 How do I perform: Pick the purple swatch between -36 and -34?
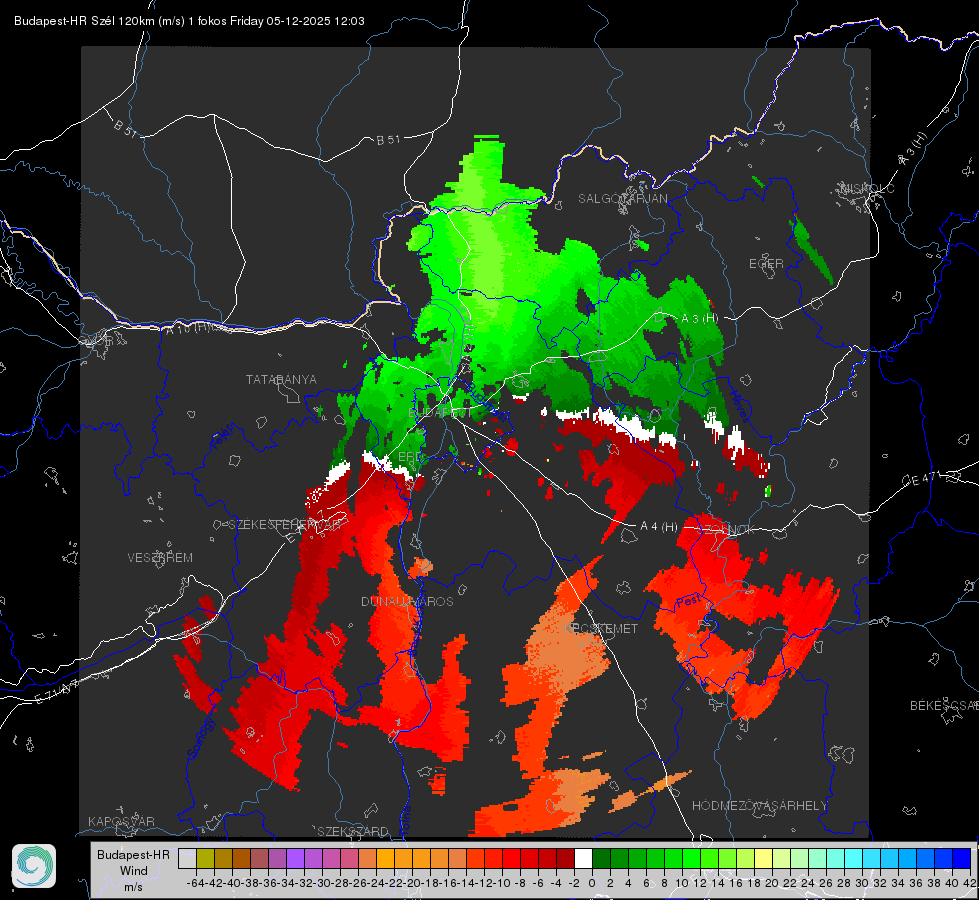(277, 858)
